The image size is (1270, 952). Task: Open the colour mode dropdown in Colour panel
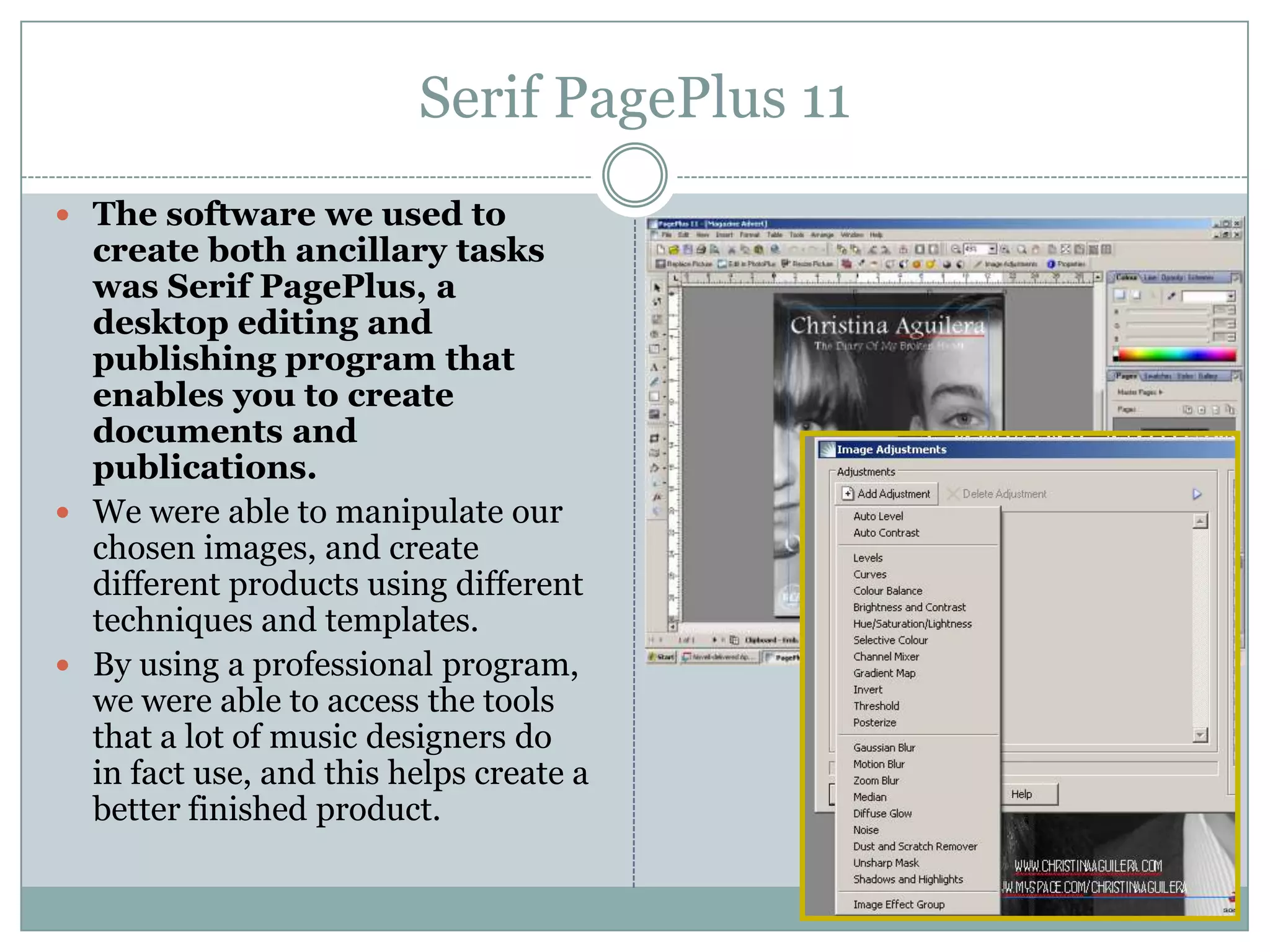[x=1231, y=296]
